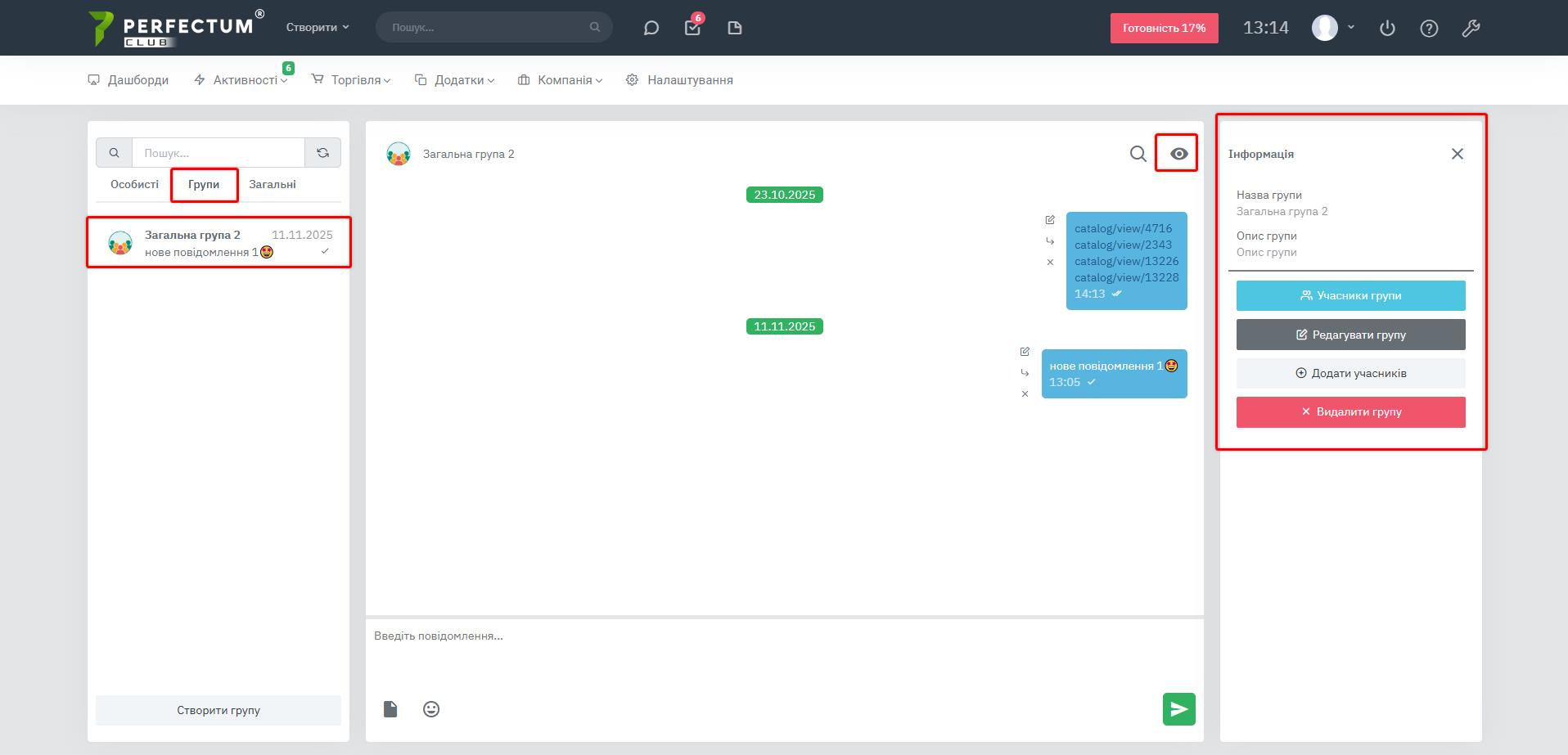Screen dimensions: 1568x755
Task: Open the chat messages icon in header
Action: [x=651, y=28]
